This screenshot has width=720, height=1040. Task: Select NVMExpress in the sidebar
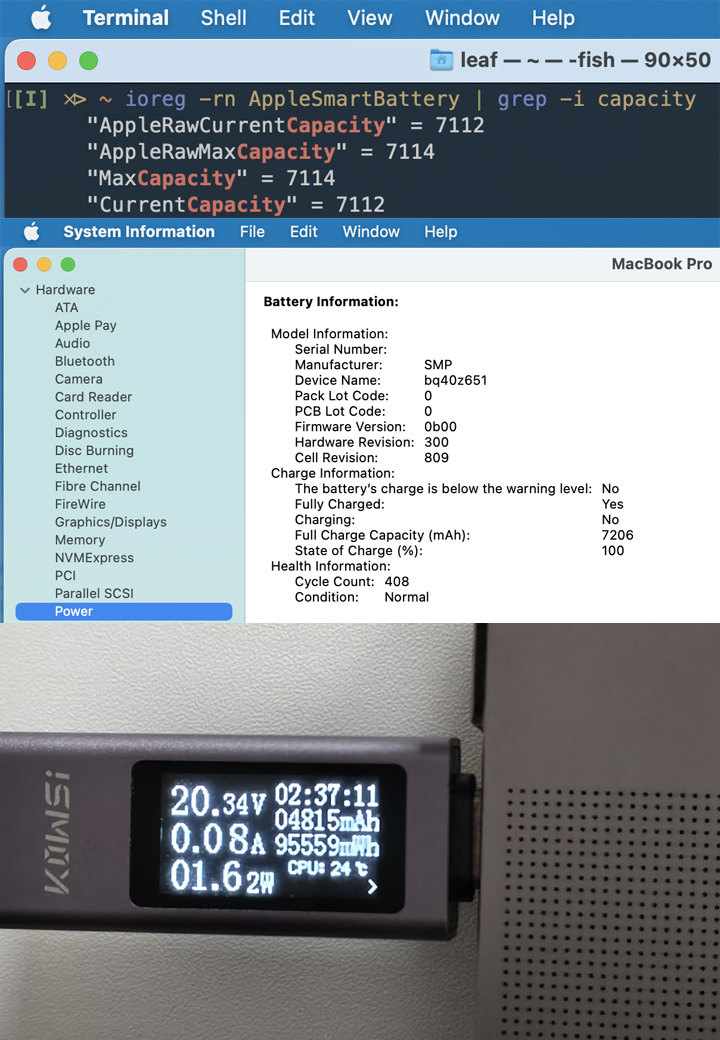click(94, 558)
